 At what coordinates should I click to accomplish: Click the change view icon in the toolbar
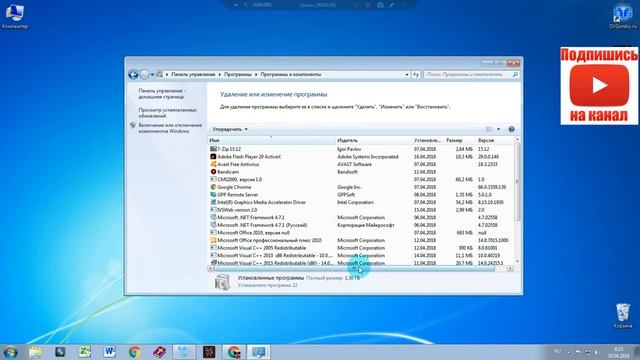coord(489,129)
